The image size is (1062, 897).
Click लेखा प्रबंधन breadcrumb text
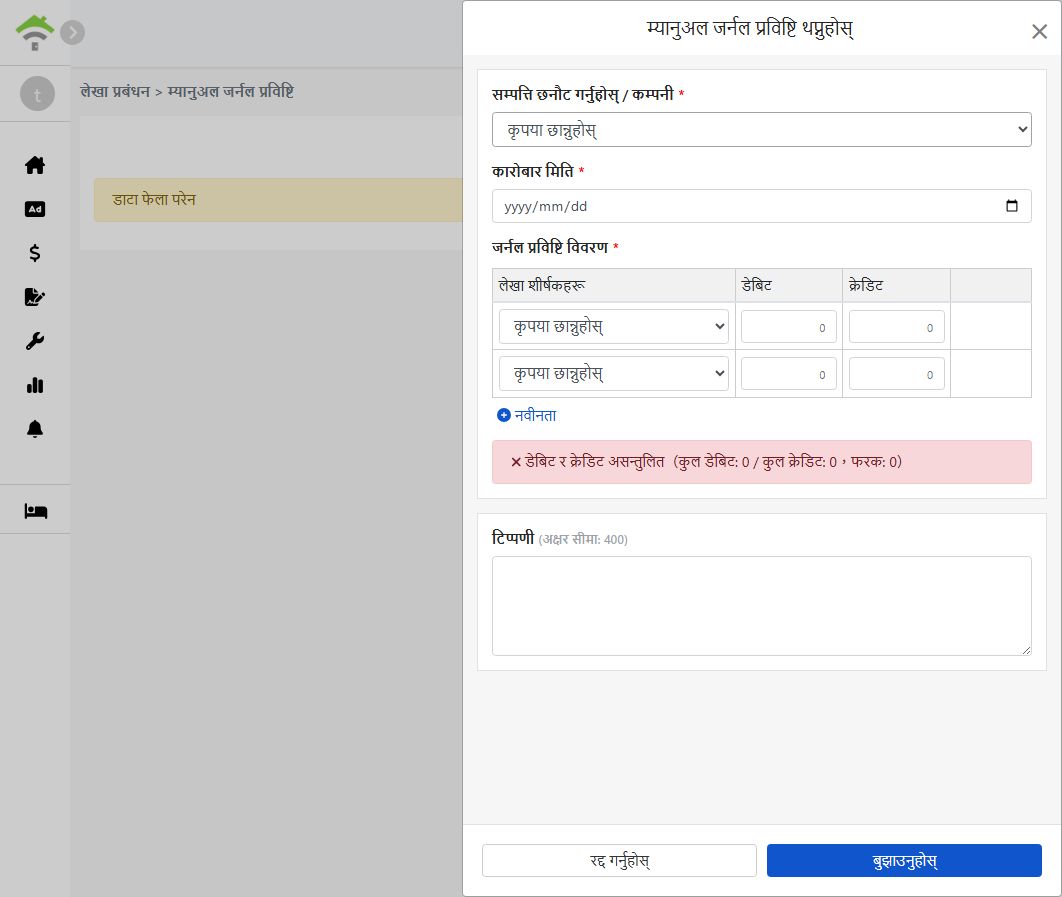coord(114,91)
